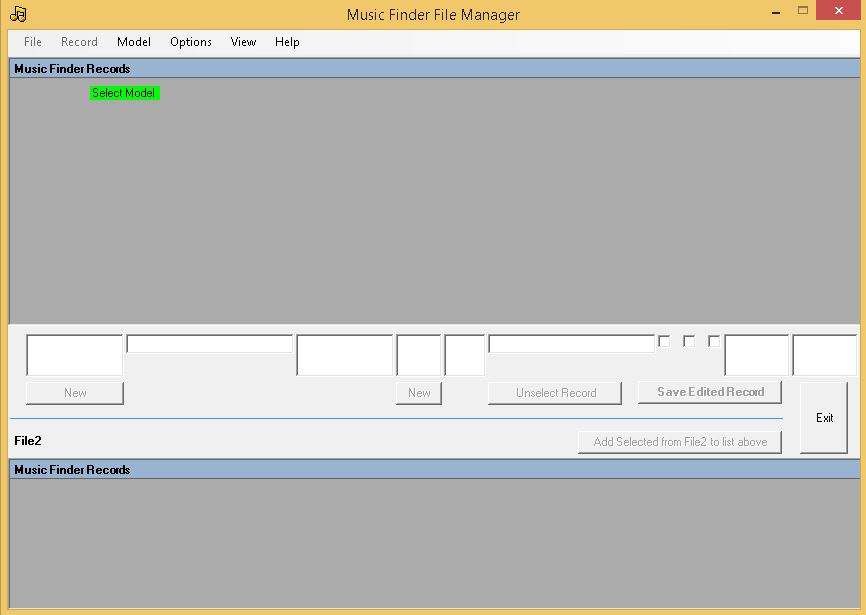Screen dimensions: 866x615
Task: Open the Help menu
Action: tap(287, 42)
